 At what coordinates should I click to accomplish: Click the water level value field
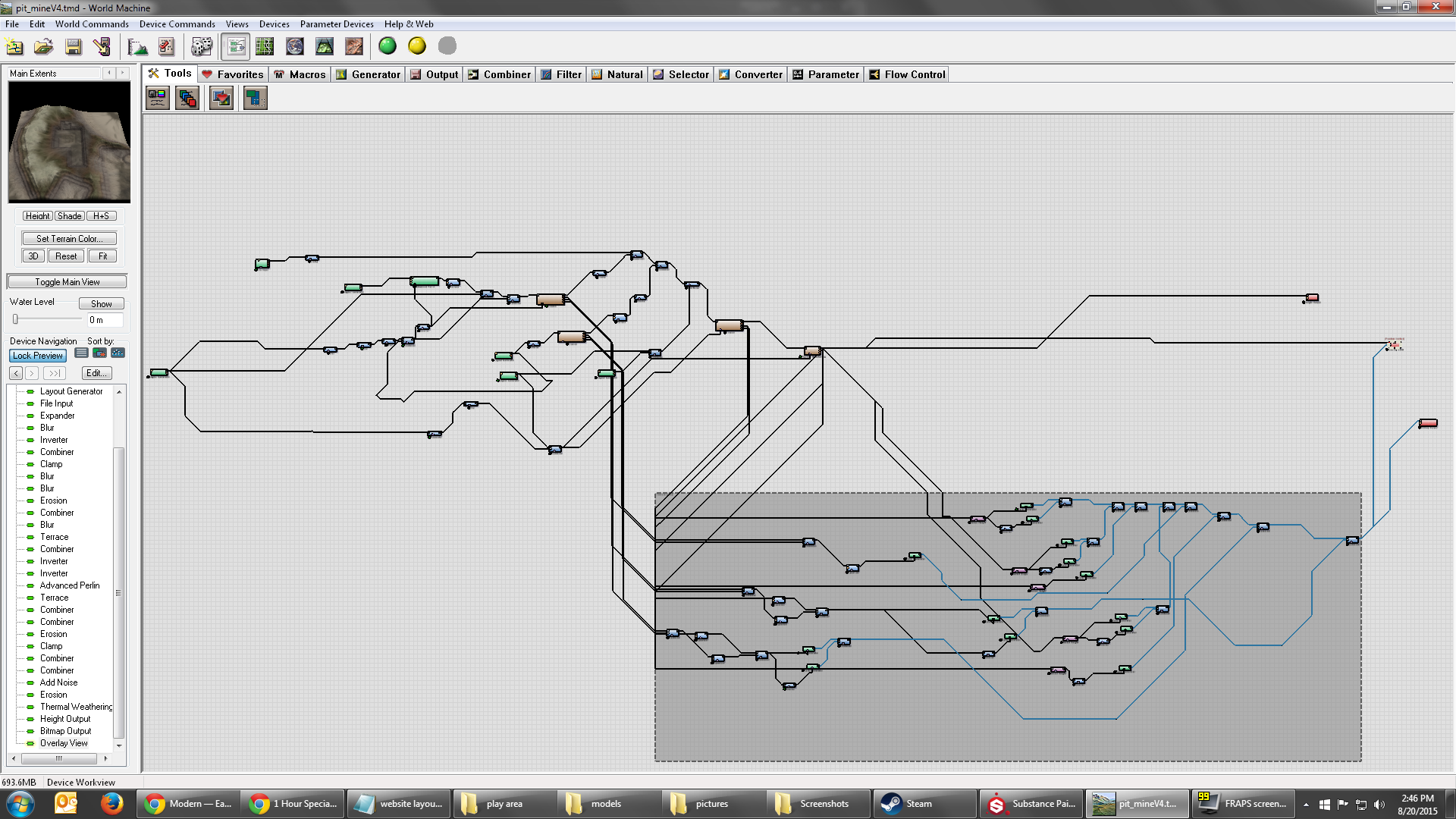click(x=105, y=320)
